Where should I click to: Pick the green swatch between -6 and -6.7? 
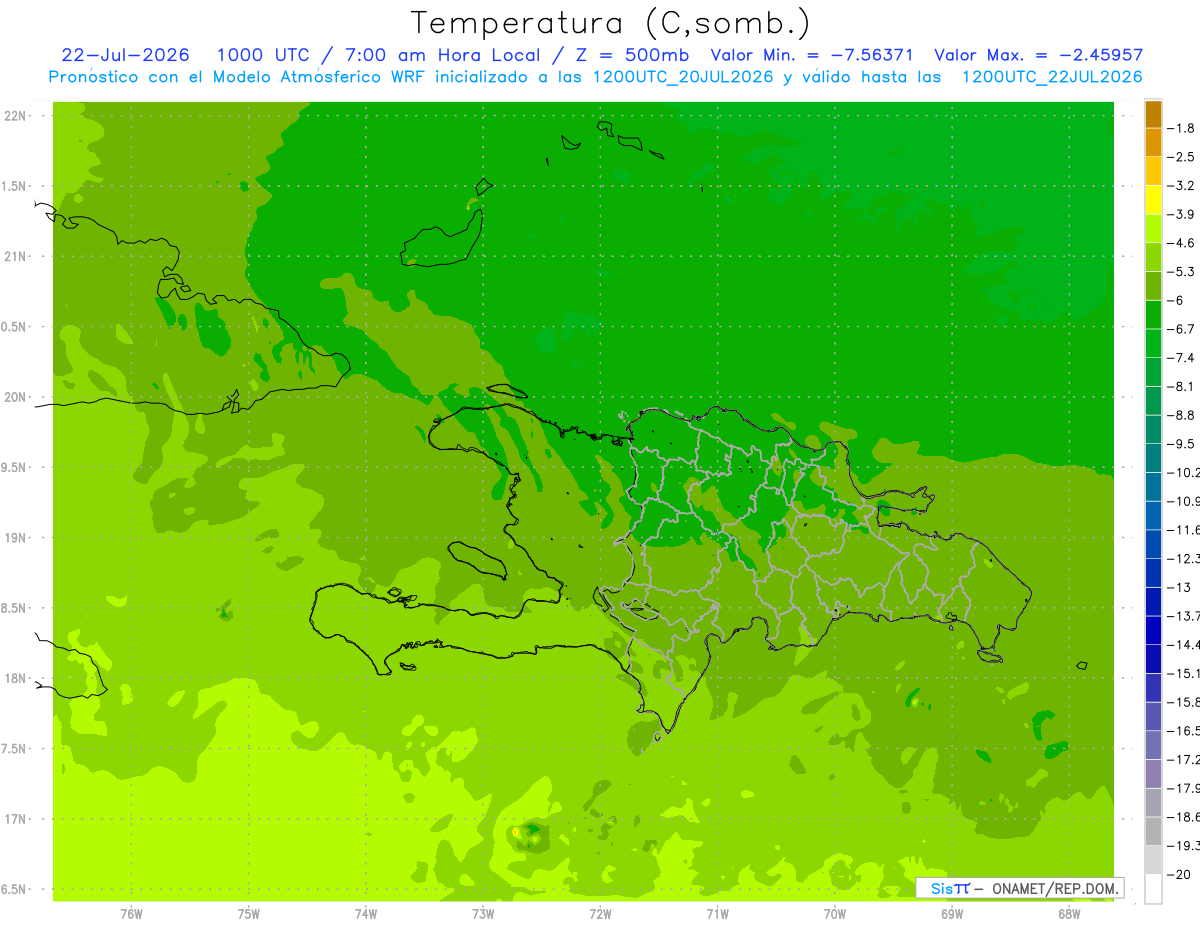[x=1153, y=315]
